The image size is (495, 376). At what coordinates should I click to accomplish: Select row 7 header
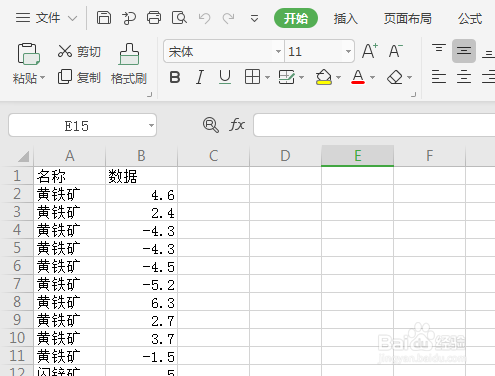[x=17, y=284]
